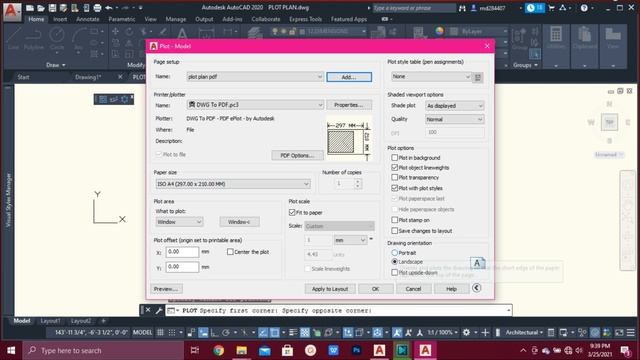This screenshot has height=360, width=640.
Task: Click the Window< button in Plot area
Action: 239,222
